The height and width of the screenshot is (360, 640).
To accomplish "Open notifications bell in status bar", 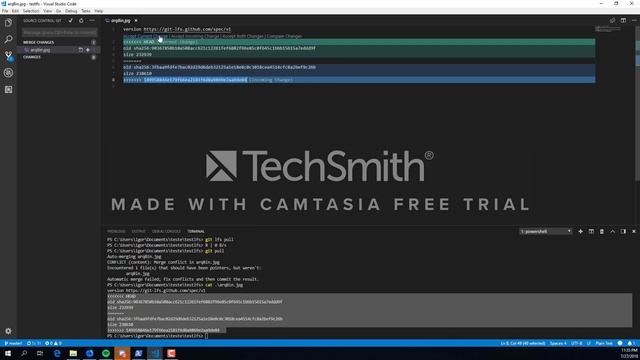I will 631,343.
